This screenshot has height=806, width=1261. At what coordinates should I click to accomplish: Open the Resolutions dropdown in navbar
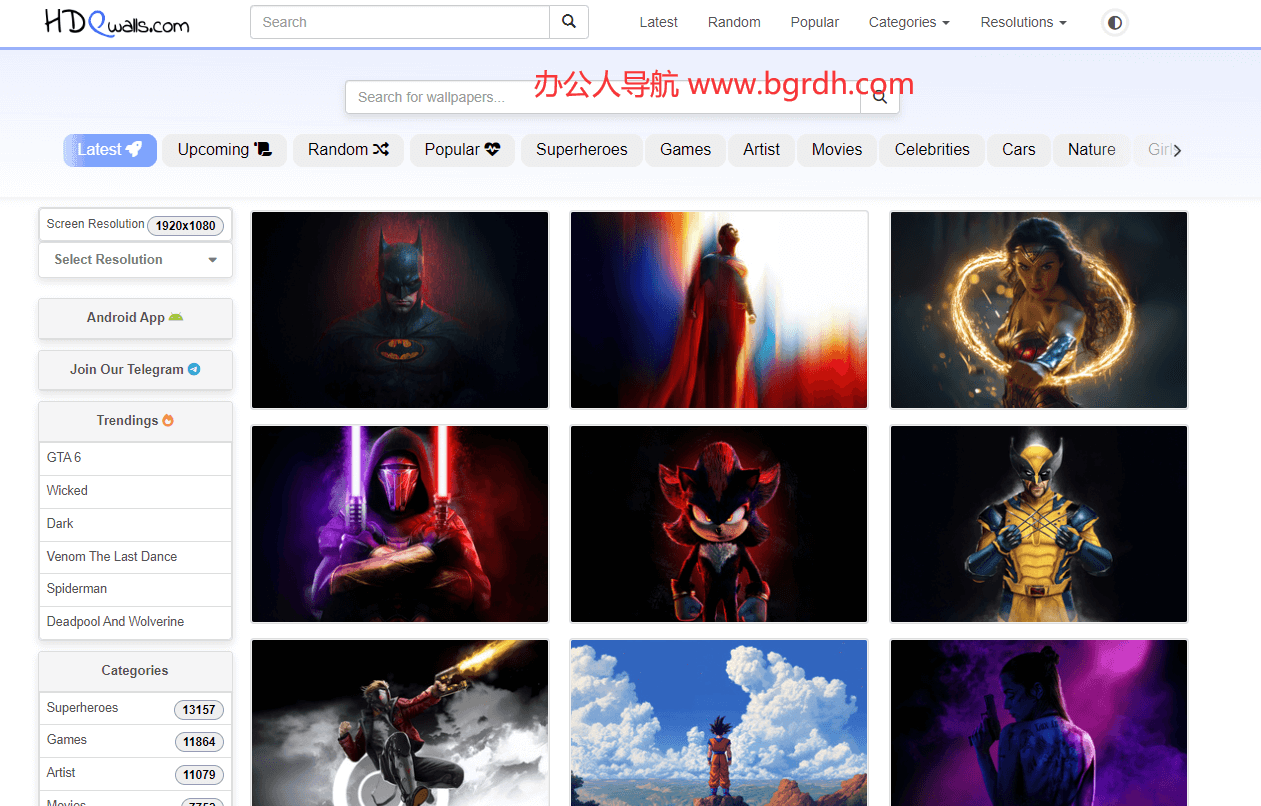pos(1022,22)
